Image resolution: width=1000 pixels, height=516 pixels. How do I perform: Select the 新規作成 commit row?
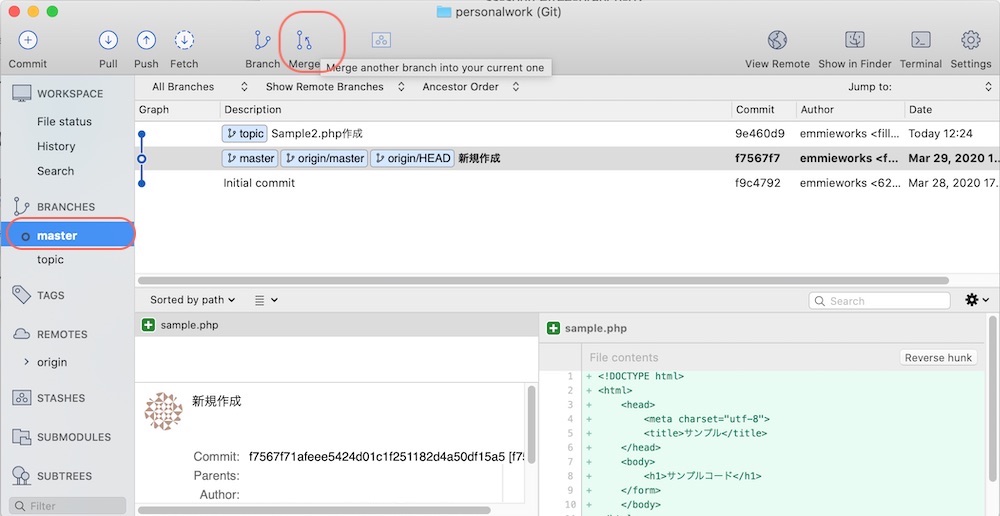tap(568, 158)
